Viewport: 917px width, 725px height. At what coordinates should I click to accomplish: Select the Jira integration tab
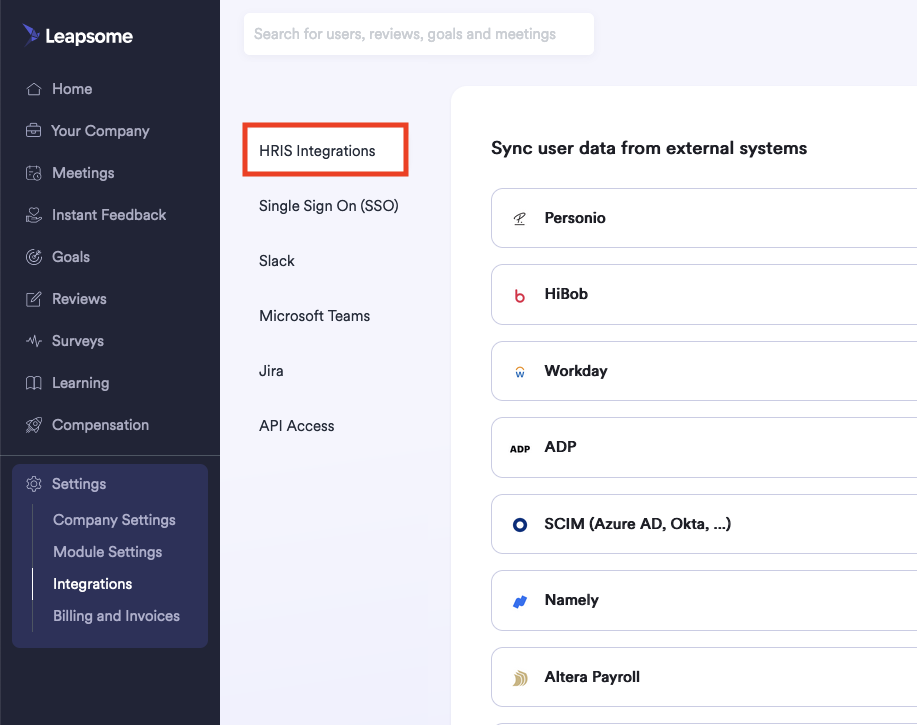coord(270,370)
